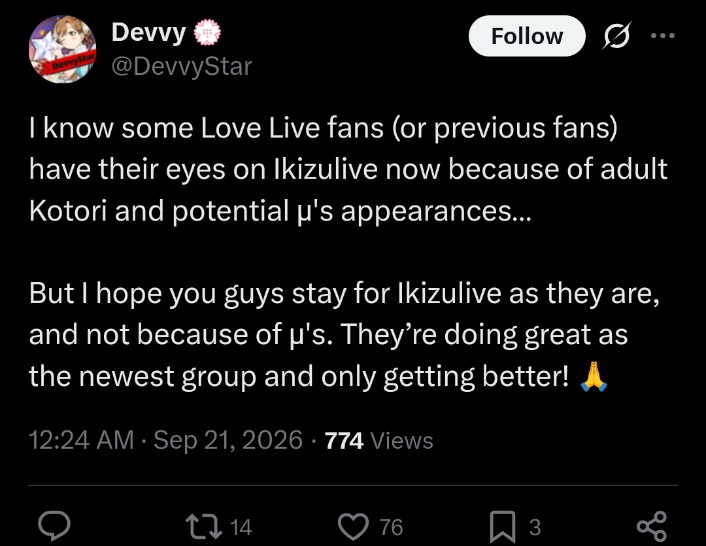The height and width of the screenshot is (546, 706).
Task: Repost the tweet with the retweet icon
Action: tap(204, 527)
